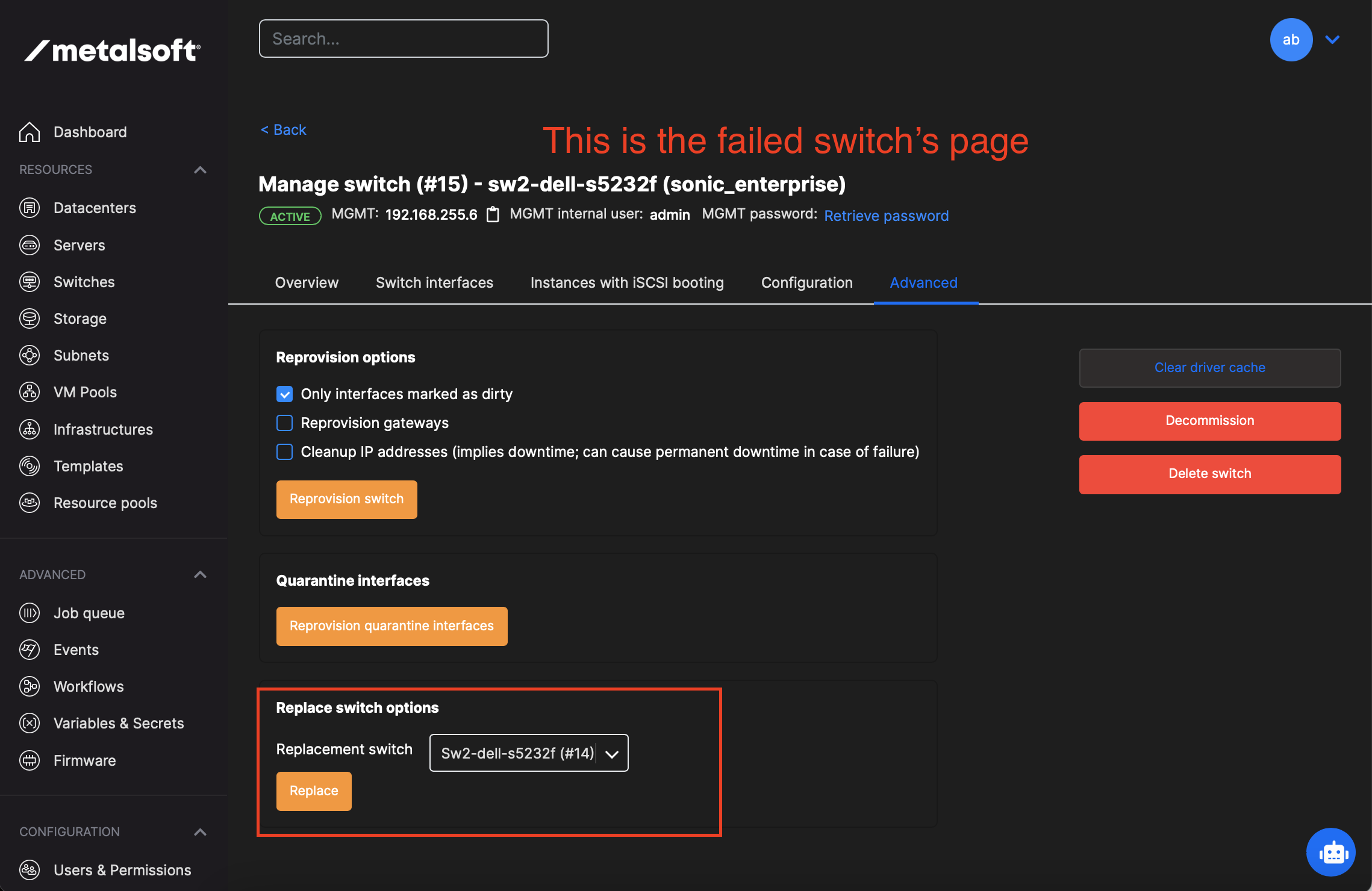This screenshot has width=1372, height=891.
Task: Click the Reprovision switch button
Action: (x=346, y=499)
